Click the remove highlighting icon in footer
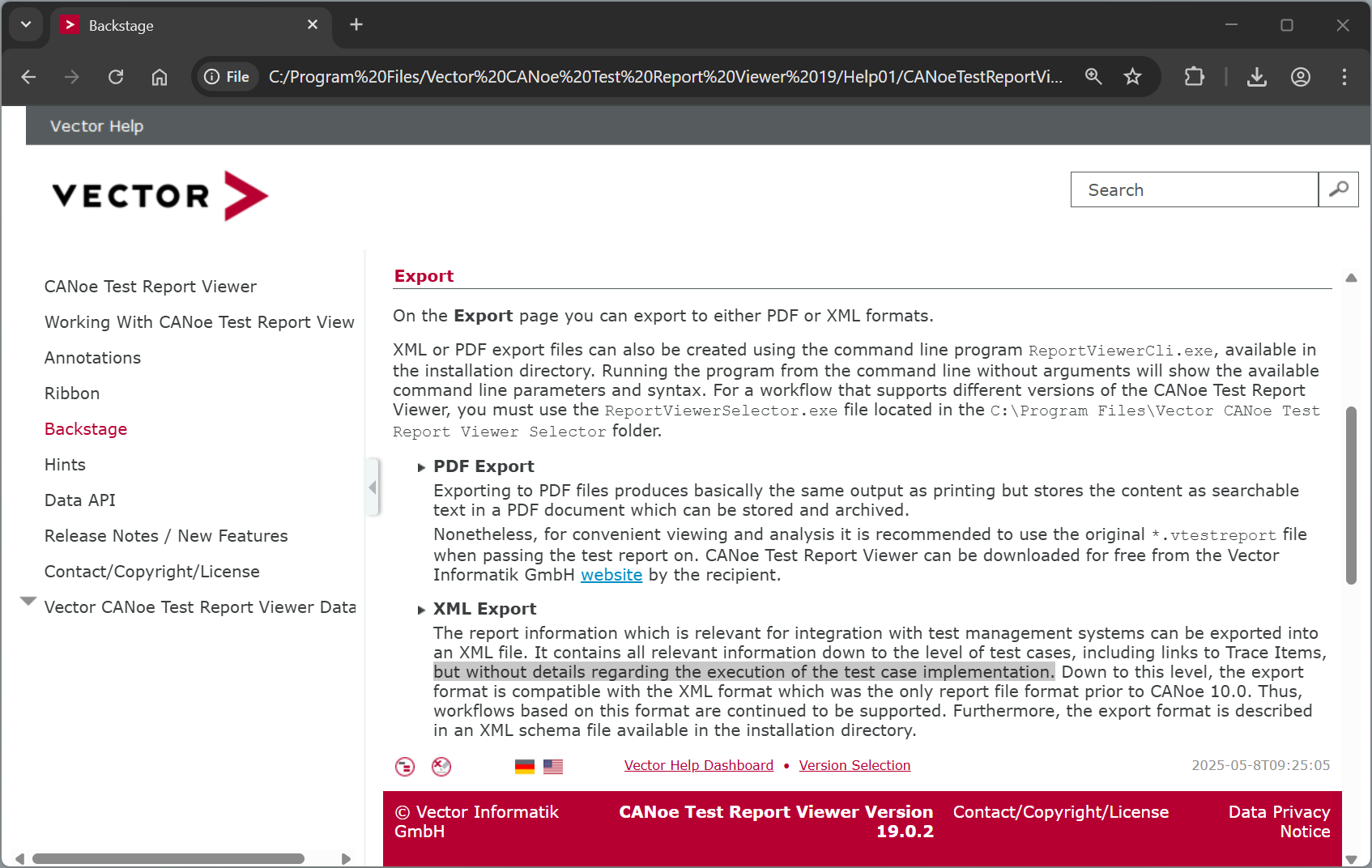Image resolution: width=1372 pixels, height=868 pixels. 441,766
